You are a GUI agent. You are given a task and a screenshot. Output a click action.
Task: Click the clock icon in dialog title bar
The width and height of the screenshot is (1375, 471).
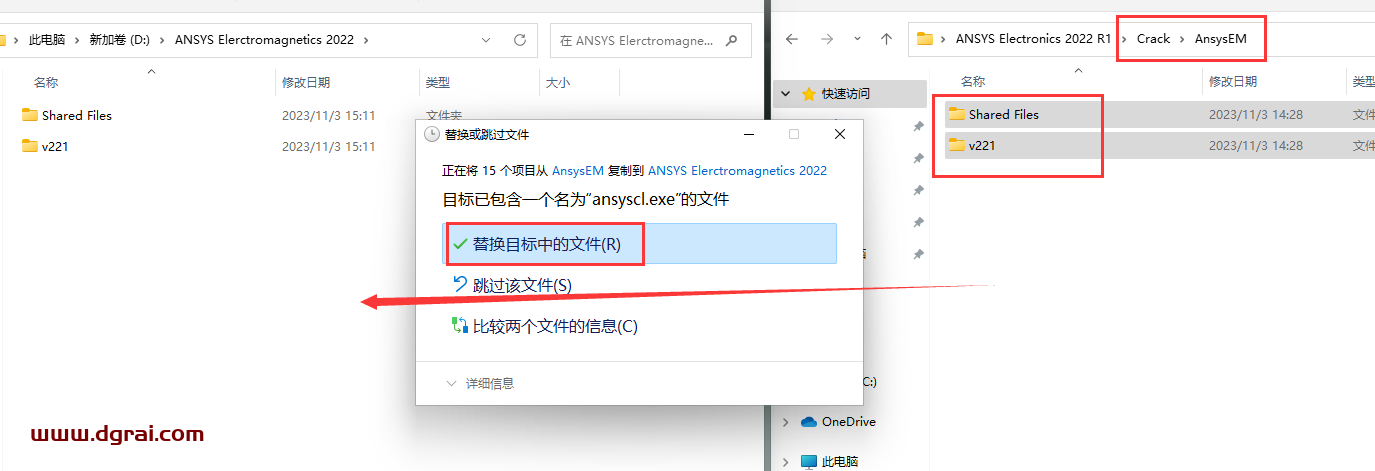[x=431, y=134]
